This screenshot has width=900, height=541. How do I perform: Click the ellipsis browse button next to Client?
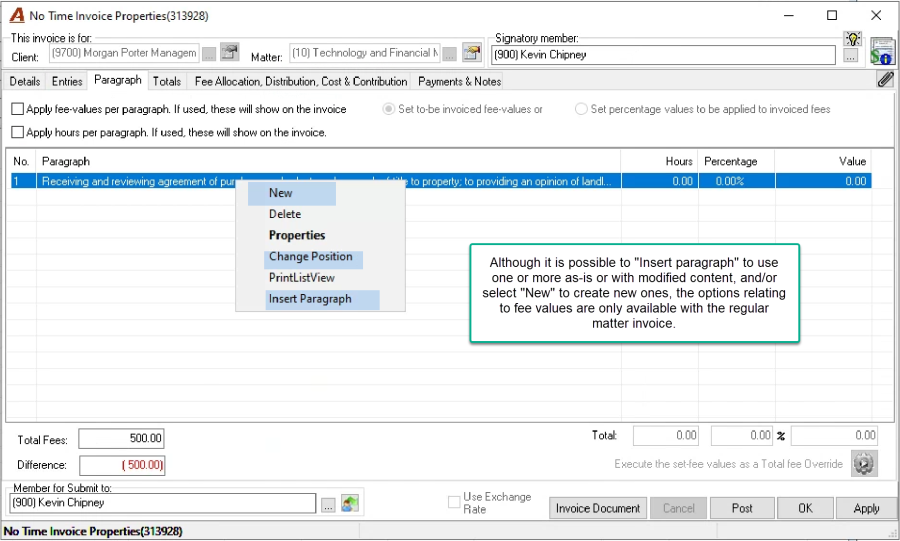[209, 55]
